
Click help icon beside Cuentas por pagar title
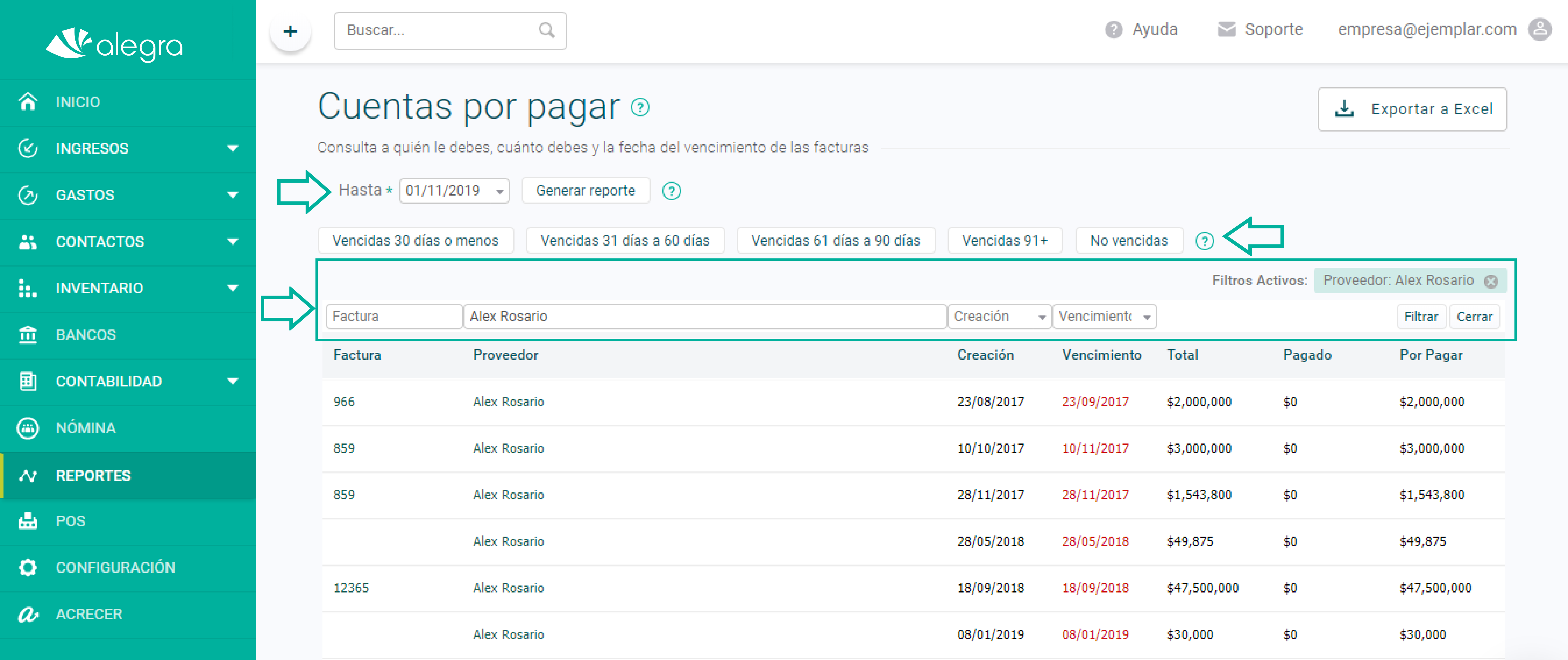click(640, 108)
